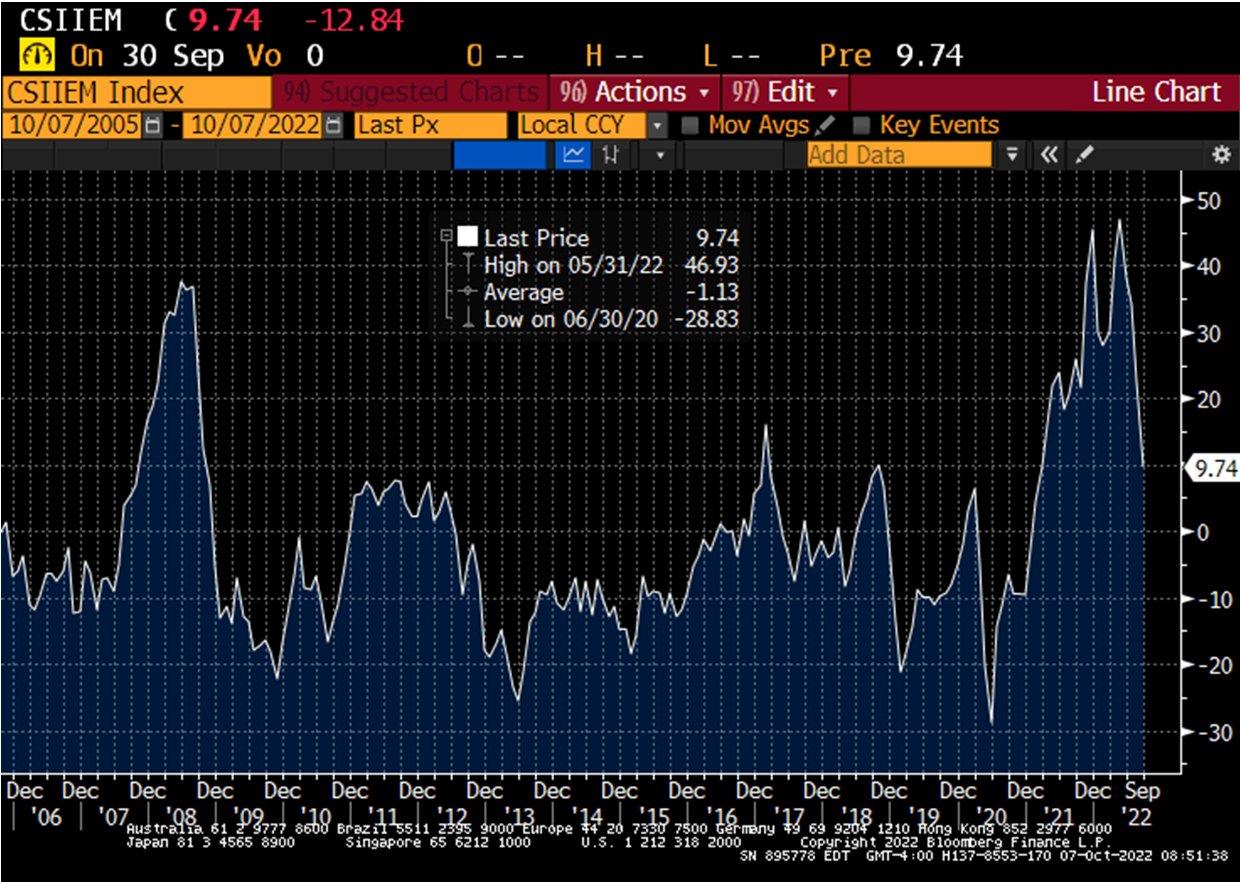
Task: Open the Local CCY dropdown
Action: tap(658, 125)
